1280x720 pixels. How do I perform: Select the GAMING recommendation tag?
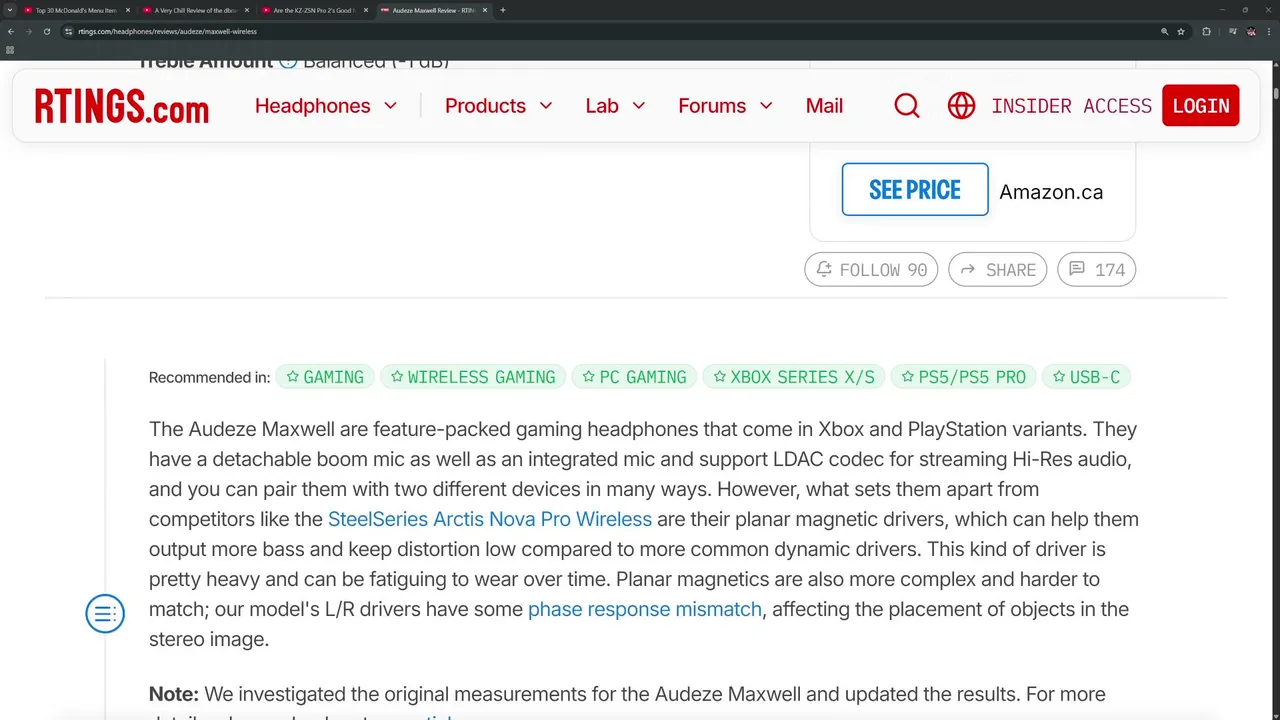tap(325, 377)
